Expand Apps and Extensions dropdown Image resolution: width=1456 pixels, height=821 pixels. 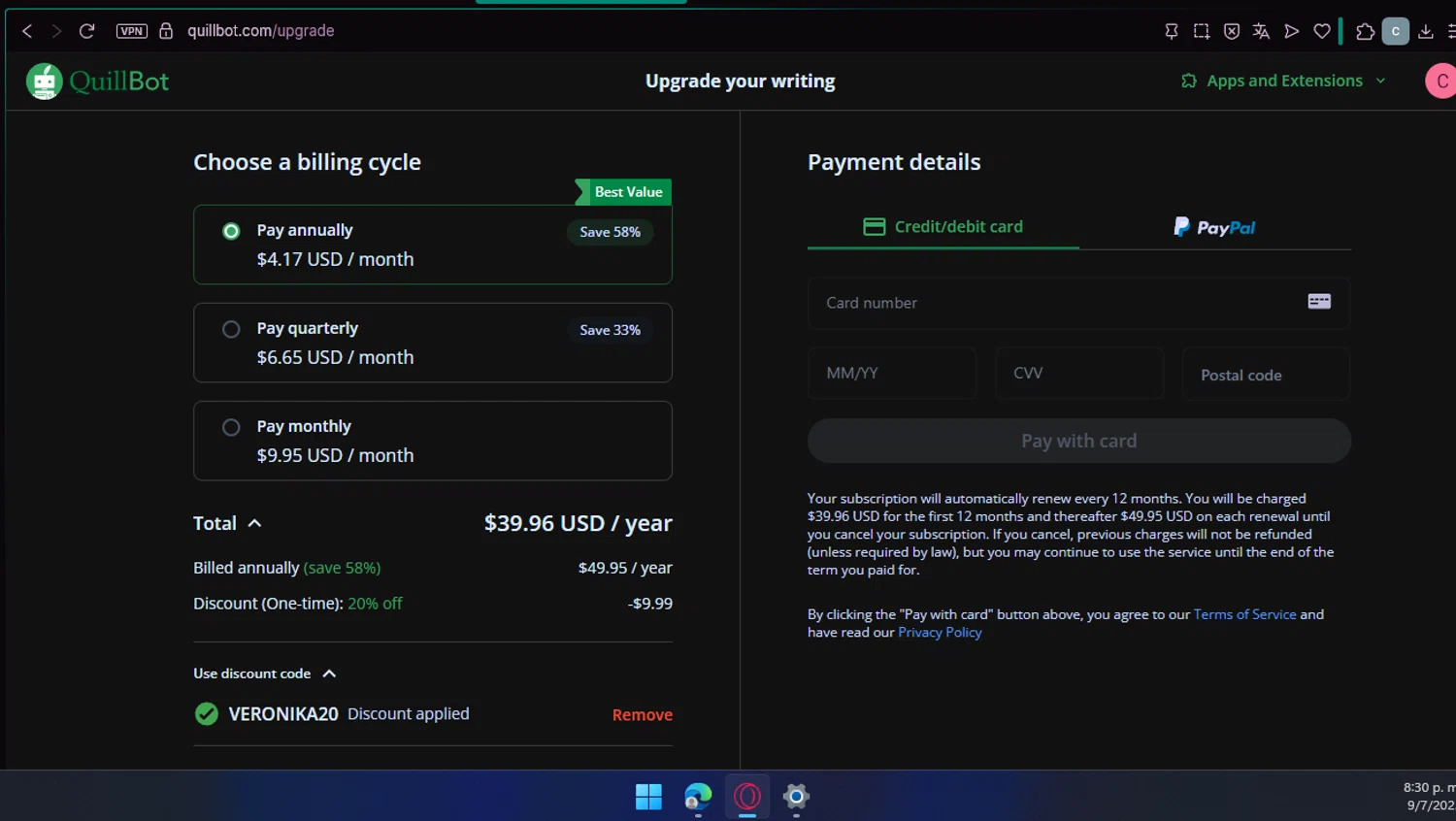(x=1283, y=82)
